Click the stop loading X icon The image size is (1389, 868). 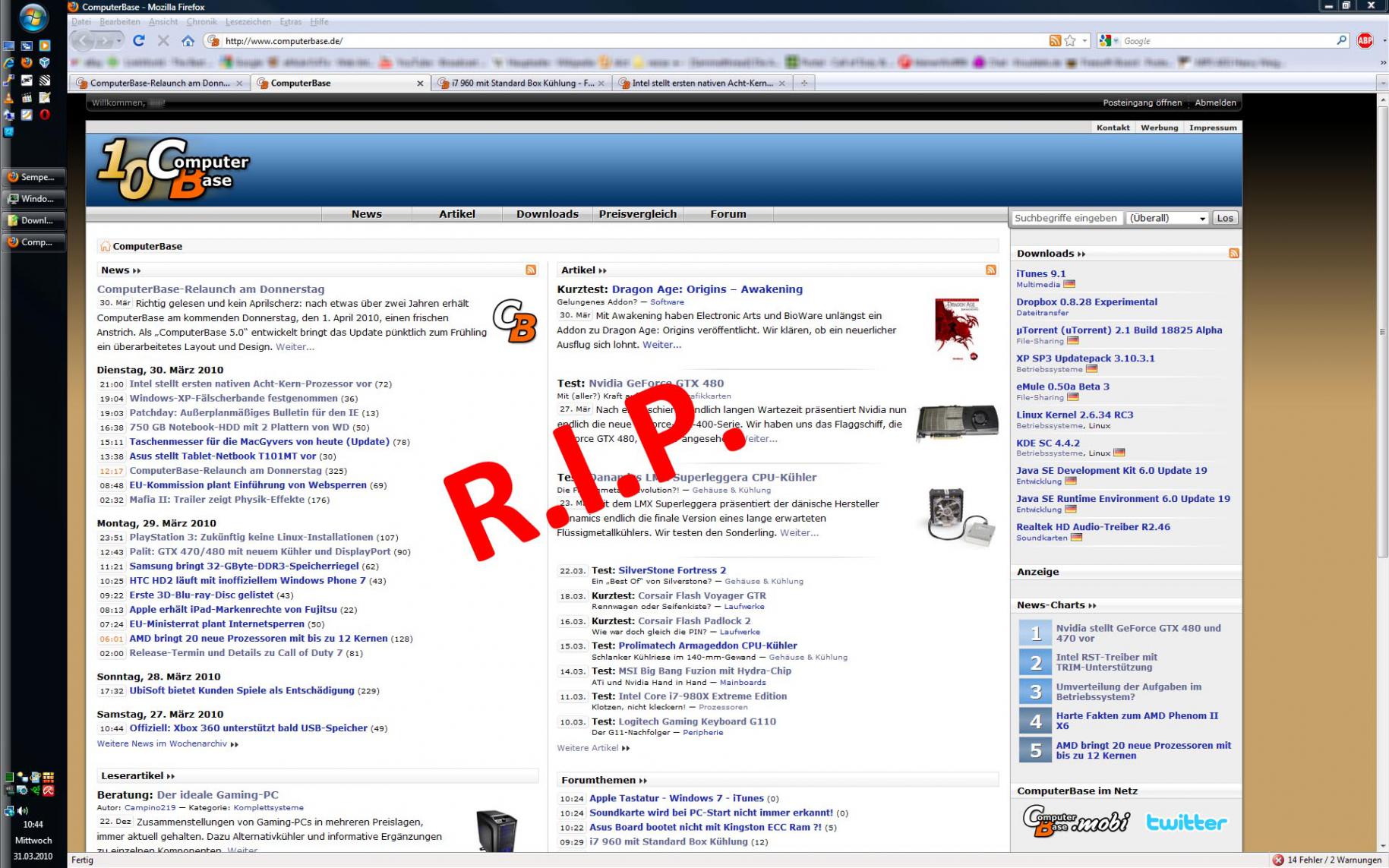(163, 41)
